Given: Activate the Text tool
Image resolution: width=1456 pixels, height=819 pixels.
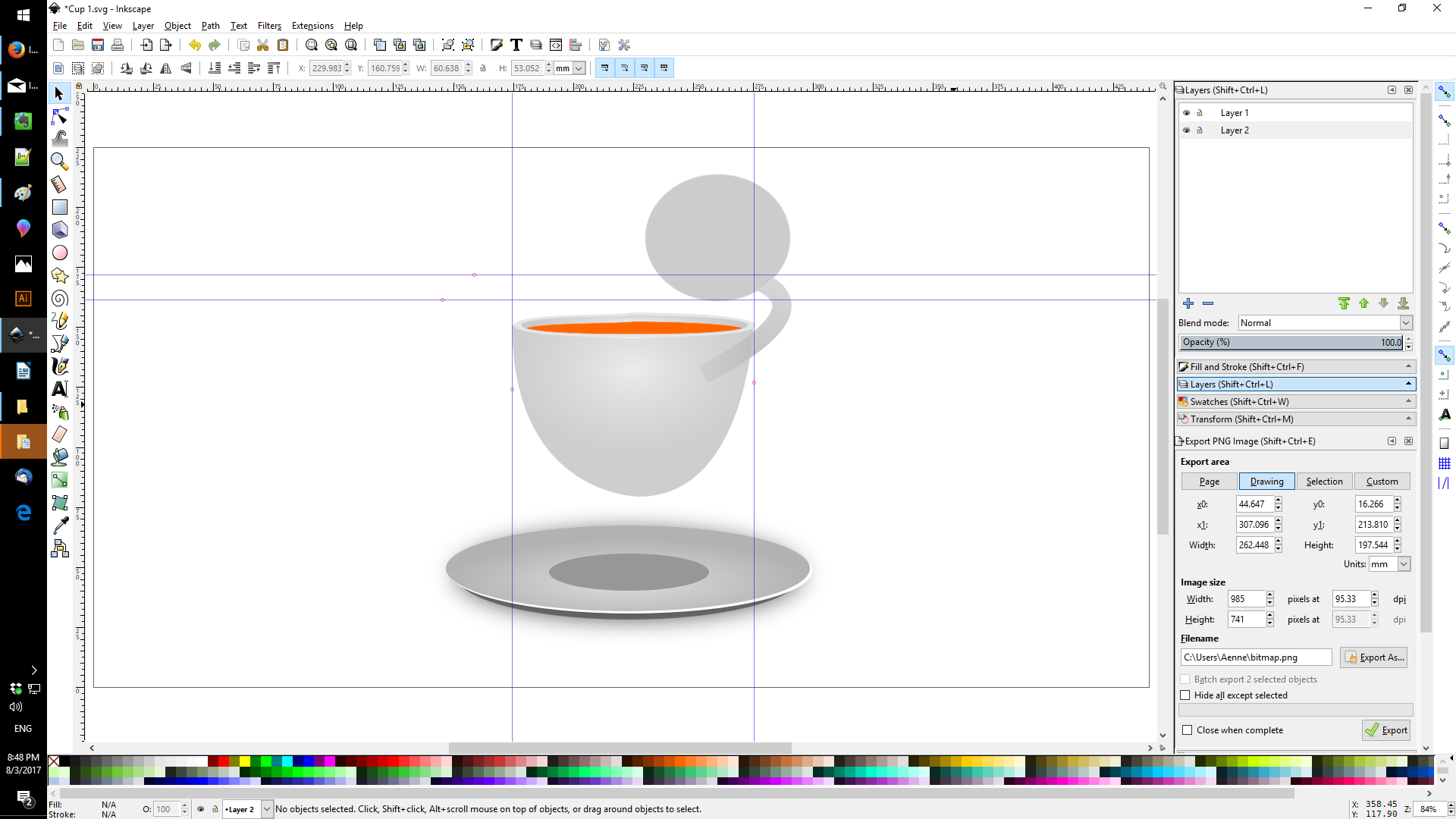Looking at the screenshot, I should pyautogui.click(x=60, y=389).
